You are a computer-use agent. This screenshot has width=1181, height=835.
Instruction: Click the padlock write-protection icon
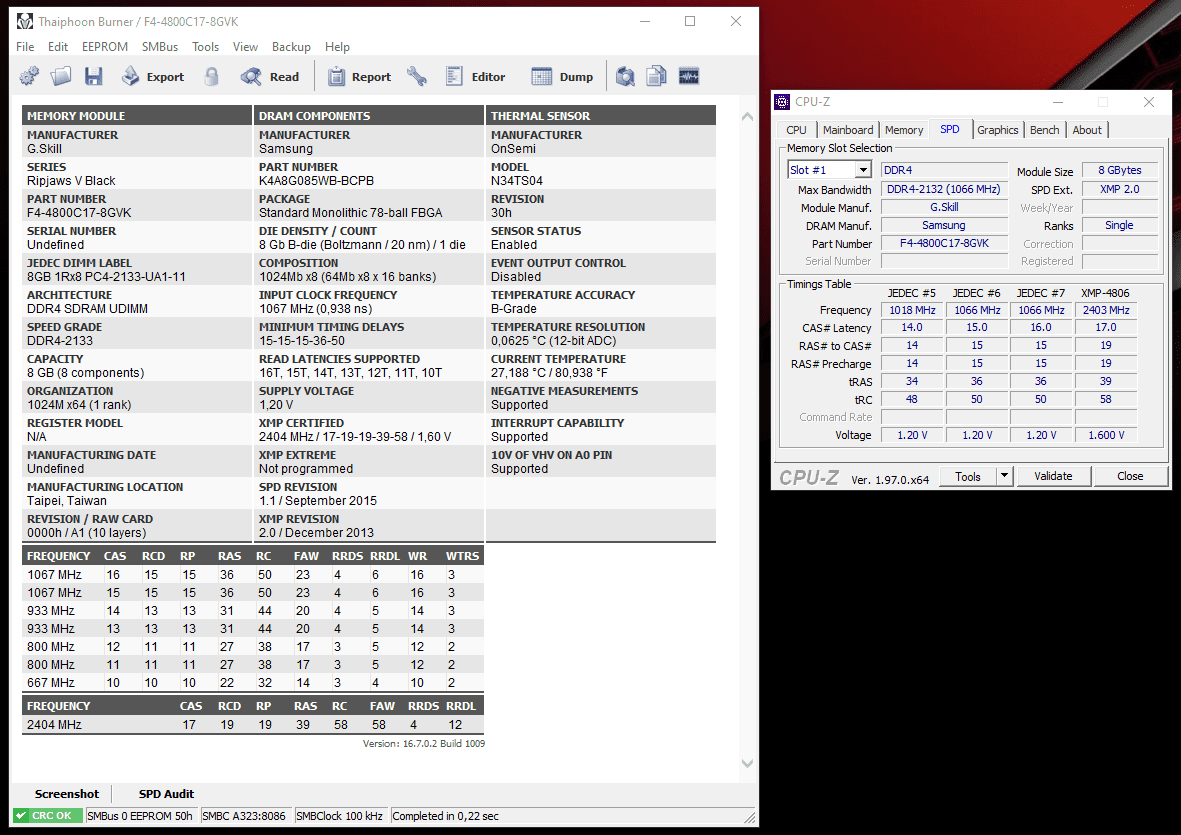212,76
